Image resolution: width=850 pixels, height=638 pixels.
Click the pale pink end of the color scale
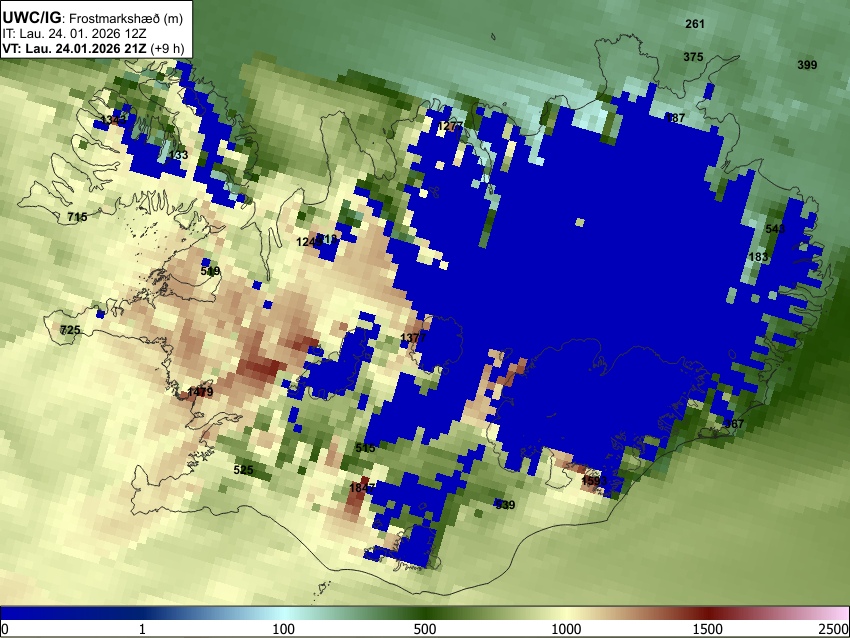(x=838, y=614)
